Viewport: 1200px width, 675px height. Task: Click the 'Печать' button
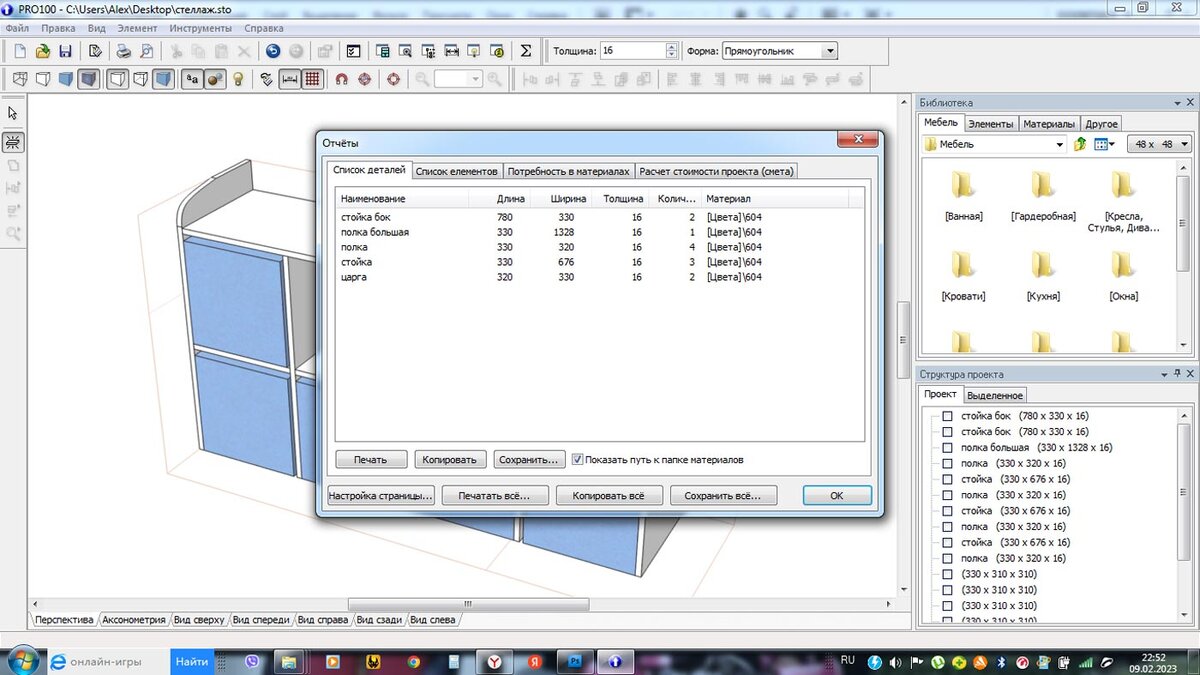tap(372, 460)
